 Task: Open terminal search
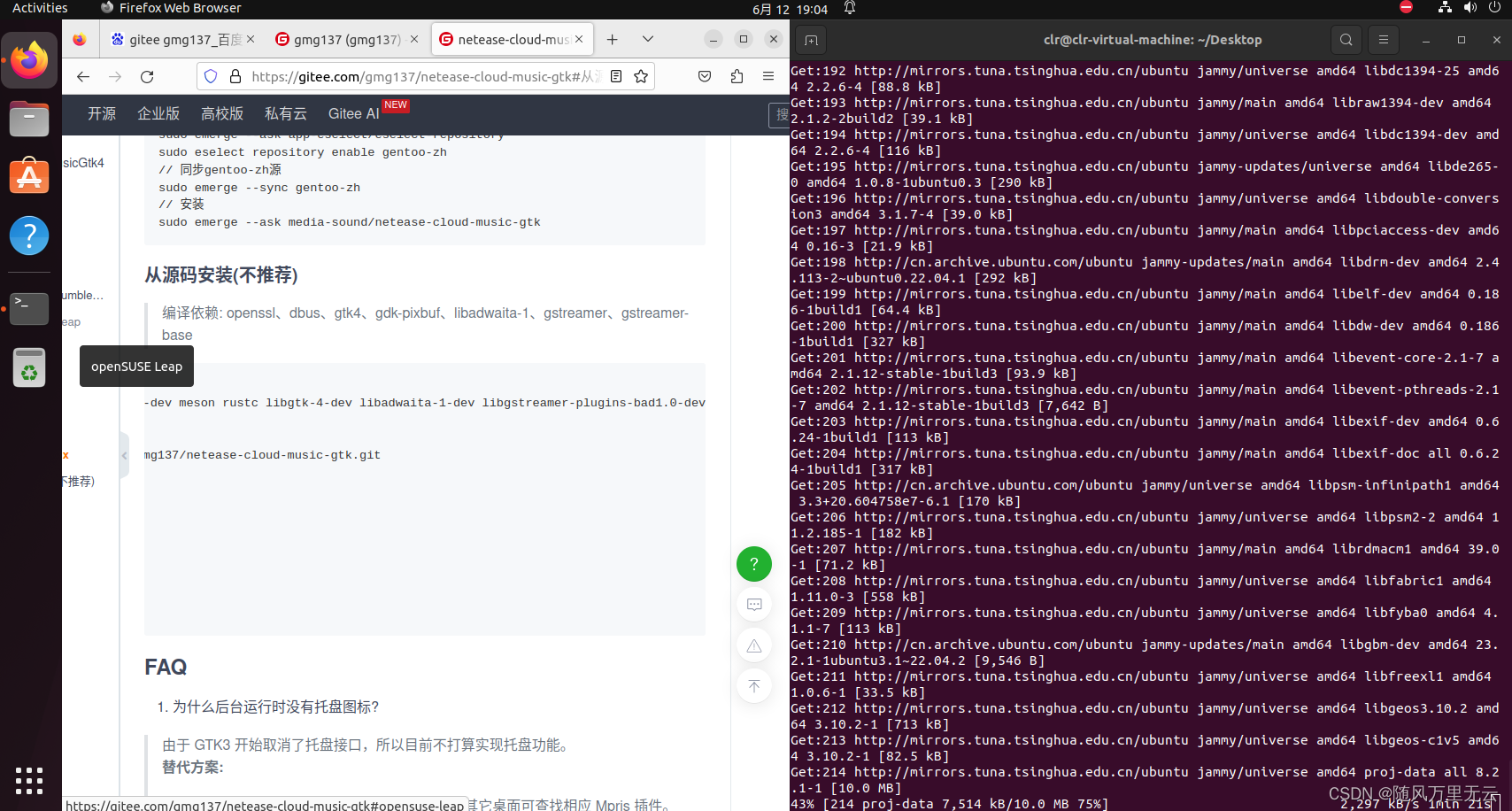[1346, 40]
